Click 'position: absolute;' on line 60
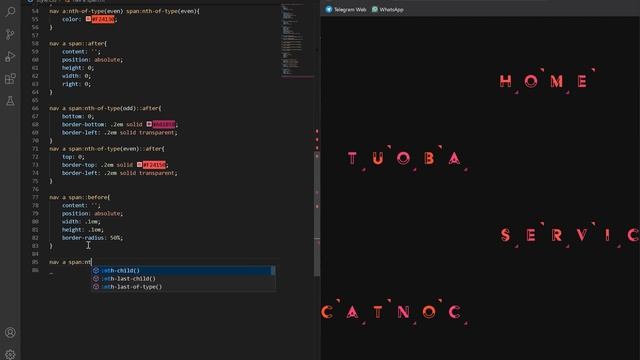Image resolution: width=640 pixels, height=360 pixels. 92,60
